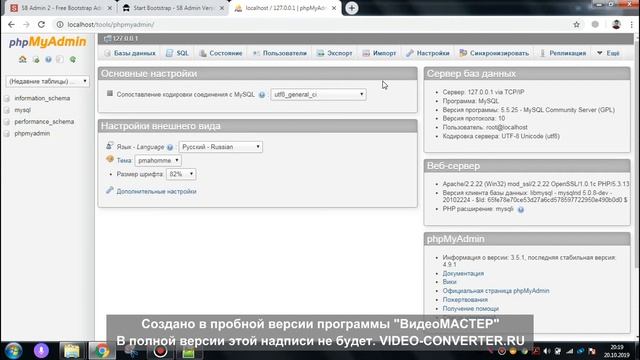Open the pmahomme theme dropdown
This screenshot has width=640, height=360.
click(158, 161)
